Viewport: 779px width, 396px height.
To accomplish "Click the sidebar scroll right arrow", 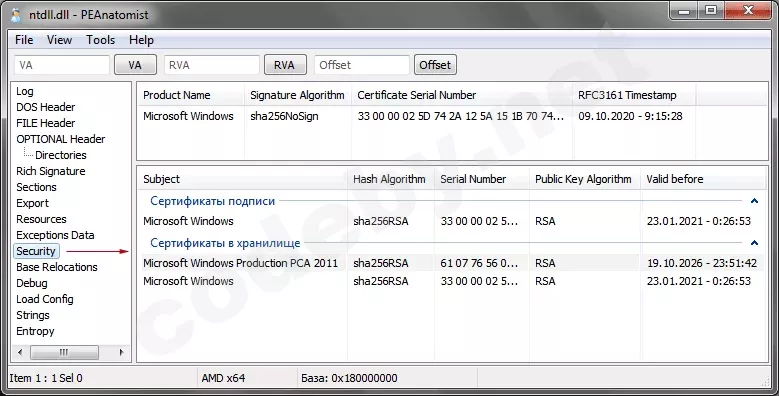I will click(122, 352).
